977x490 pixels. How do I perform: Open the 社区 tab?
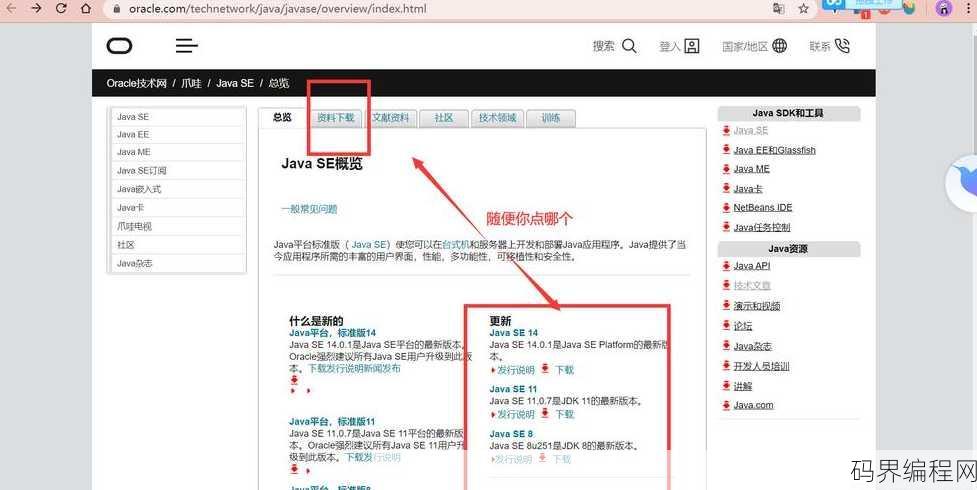coord(444,118)
